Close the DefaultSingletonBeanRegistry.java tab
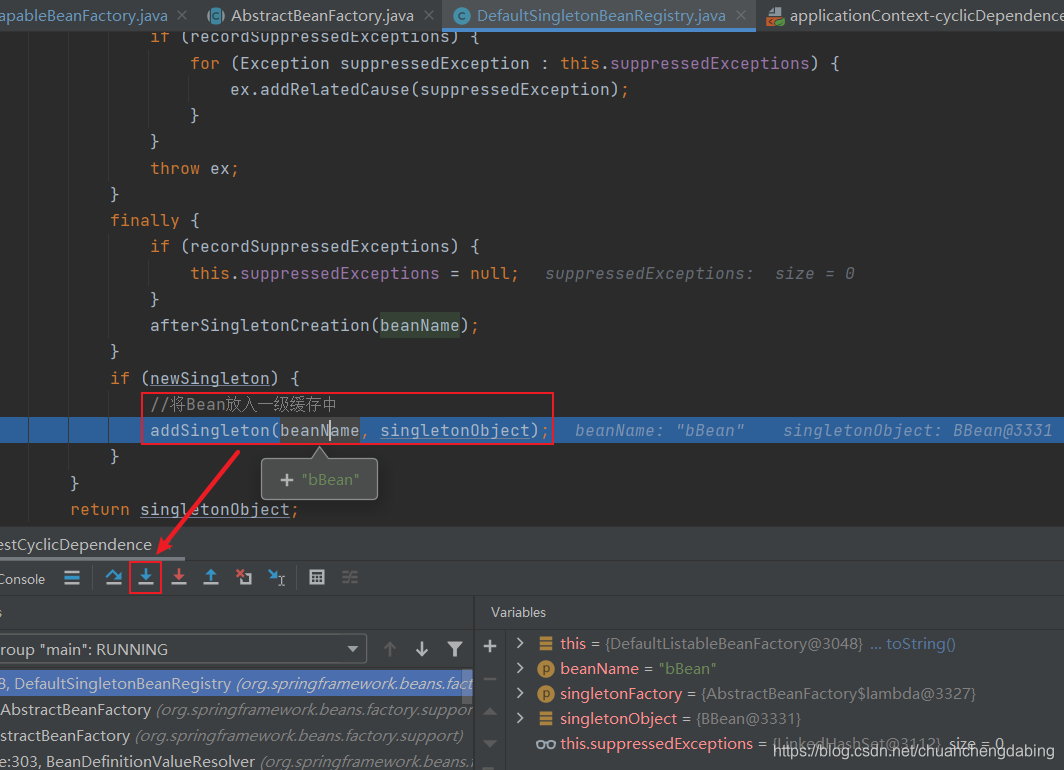The height and width of the screenshot is (770, 1064). pyautogui.click(x=741, y=15)
